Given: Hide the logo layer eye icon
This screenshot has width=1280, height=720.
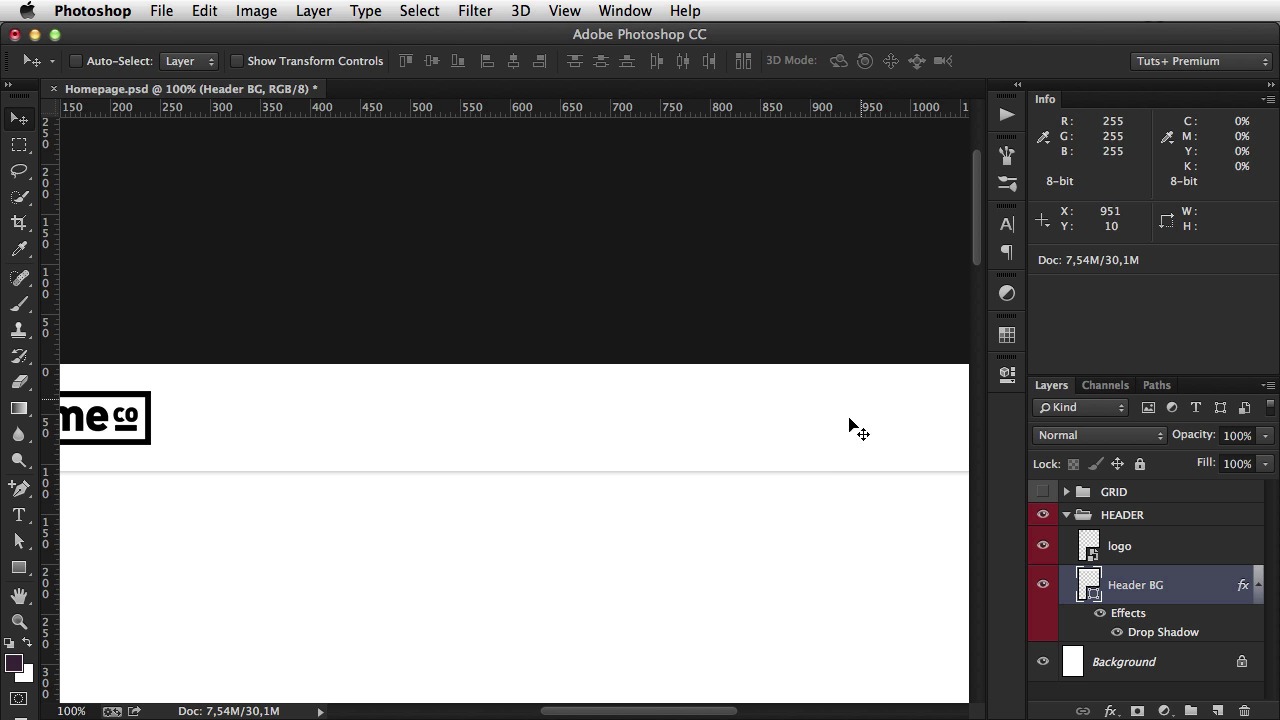Looking at the screenshot, I should click(1043, 546).
